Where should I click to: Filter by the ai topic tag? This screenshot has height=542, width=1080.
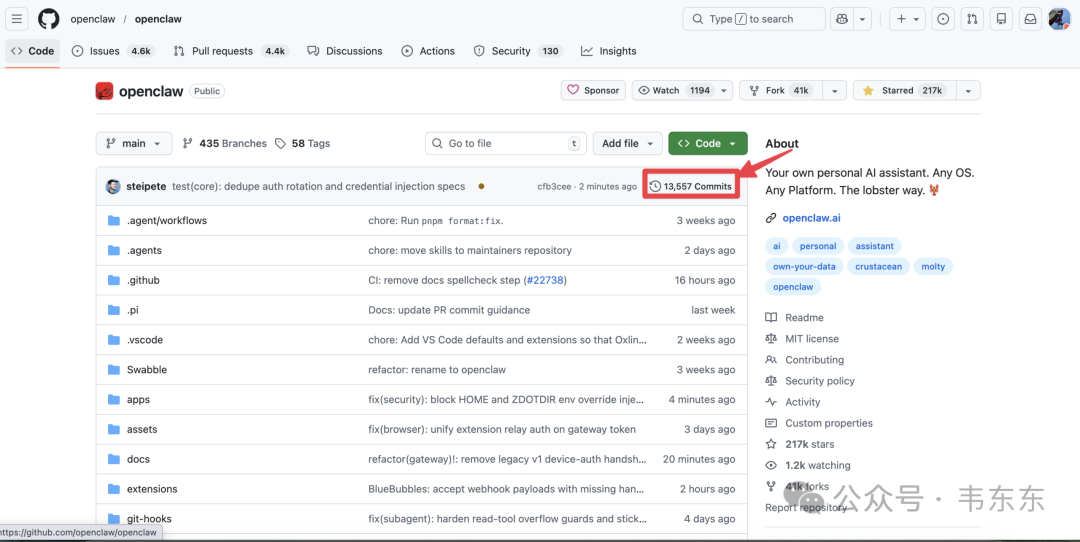coord(776,246)
